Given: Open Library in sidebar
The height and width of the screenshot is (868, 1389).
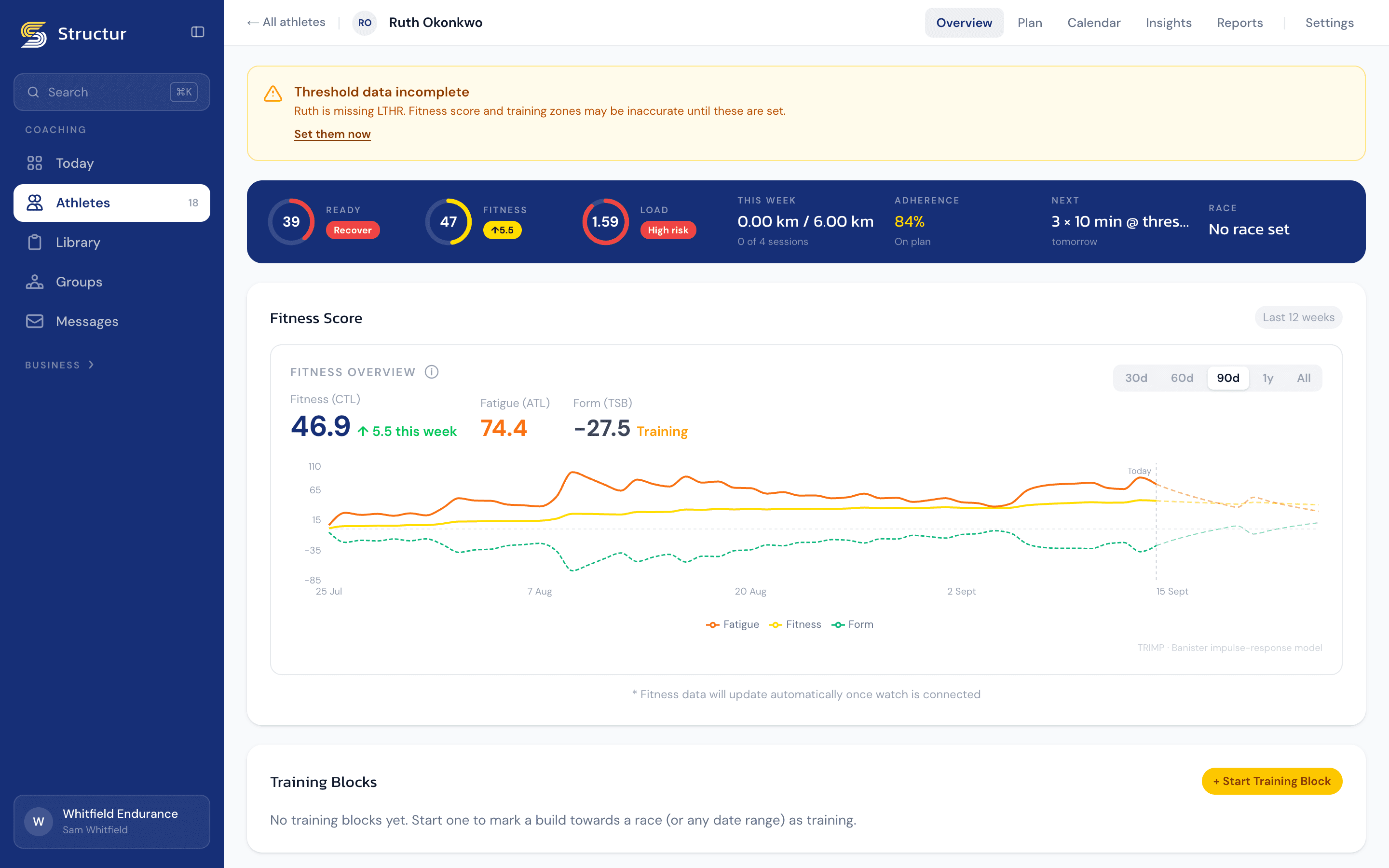Looking at the screenshot, I should tap(112, 242).
